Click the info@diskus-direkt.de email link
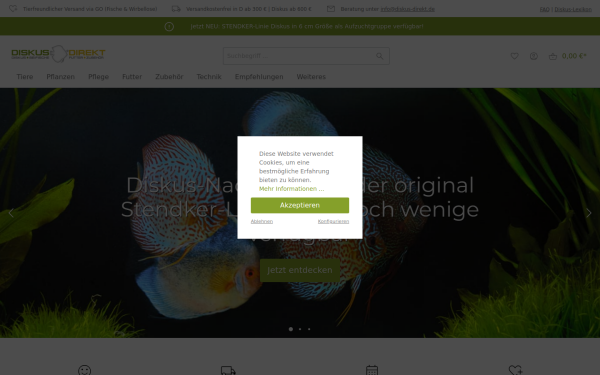This screenshot has width=600, height=375. tap(408, 9)
